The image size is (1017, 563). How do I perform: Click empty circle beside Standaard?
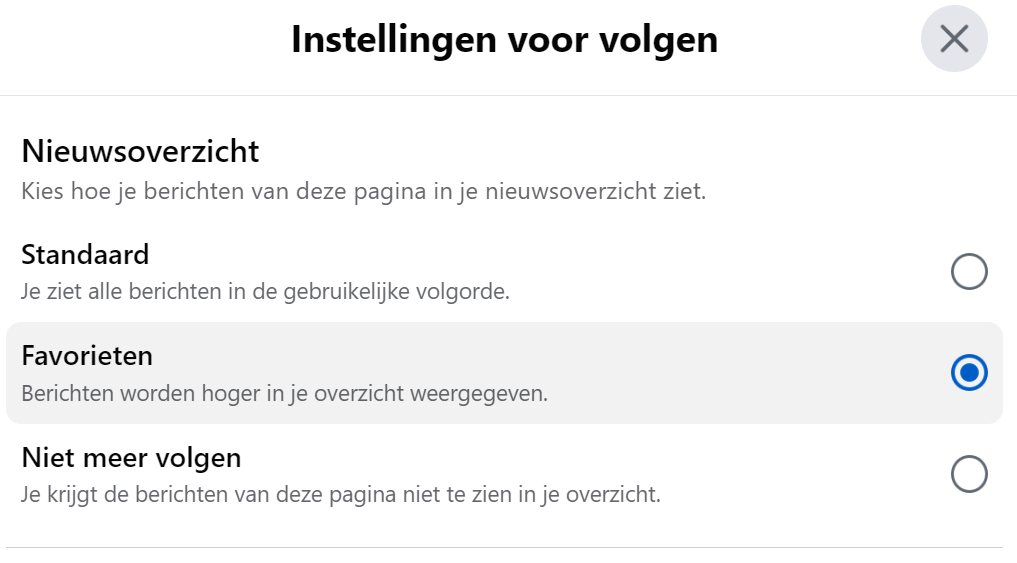click(969, 271)
